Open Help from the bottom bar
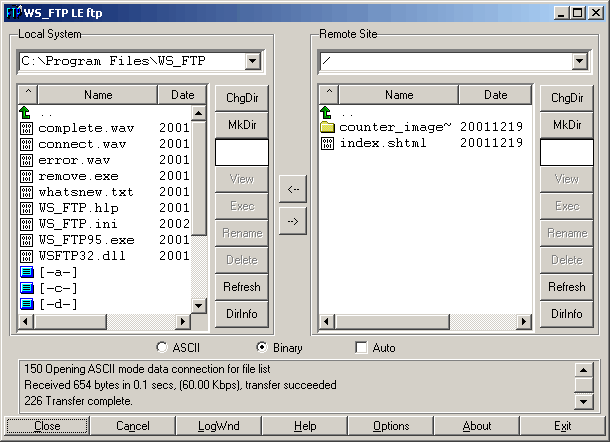The image size is (610, 442). 305,426
